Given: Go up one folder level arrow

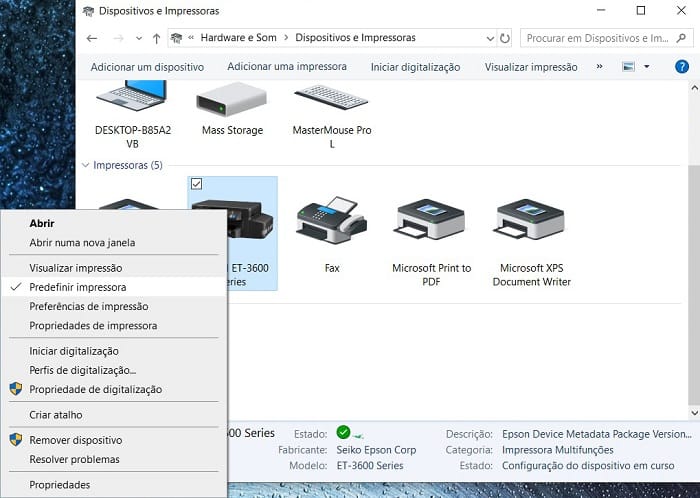Looking at the screenshot, I should point(156,39).
